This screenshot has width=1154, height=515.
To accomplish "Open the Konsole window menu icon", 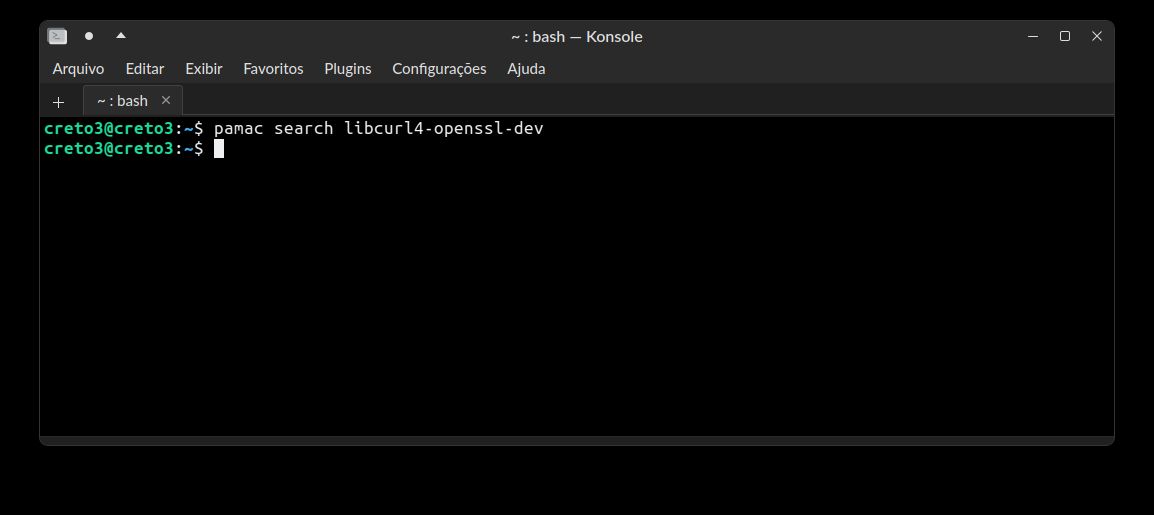I will (57, 36).
